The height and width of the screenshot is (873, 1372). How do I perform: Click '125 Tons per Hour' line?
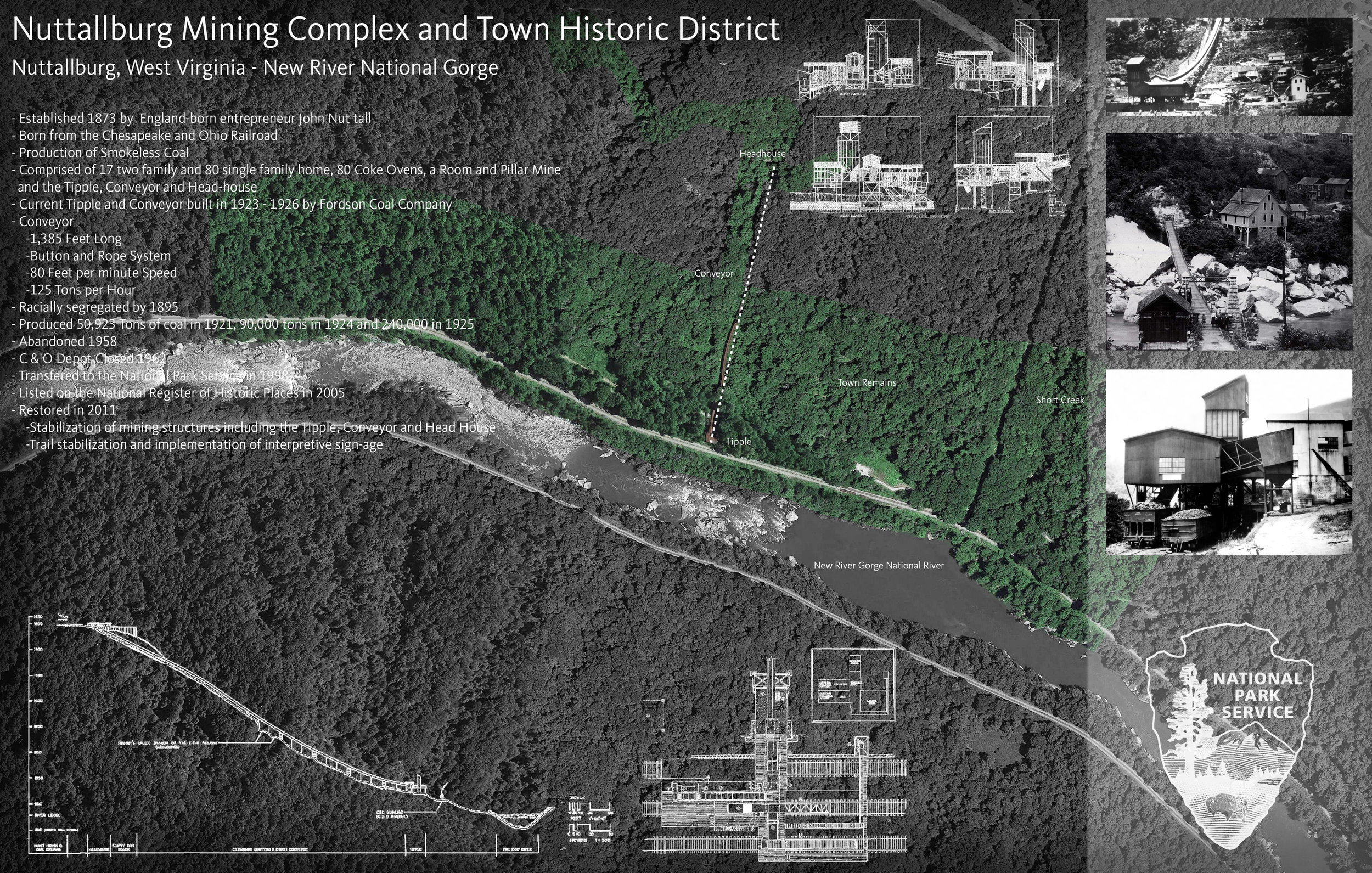pyautogui.click(x=81, y=290)
